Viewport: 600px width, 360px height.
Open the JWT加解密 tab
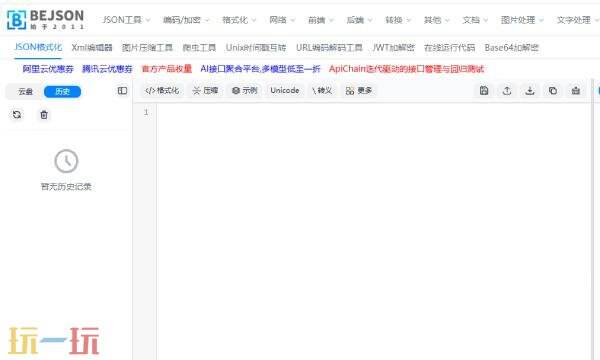pos(393,47)
